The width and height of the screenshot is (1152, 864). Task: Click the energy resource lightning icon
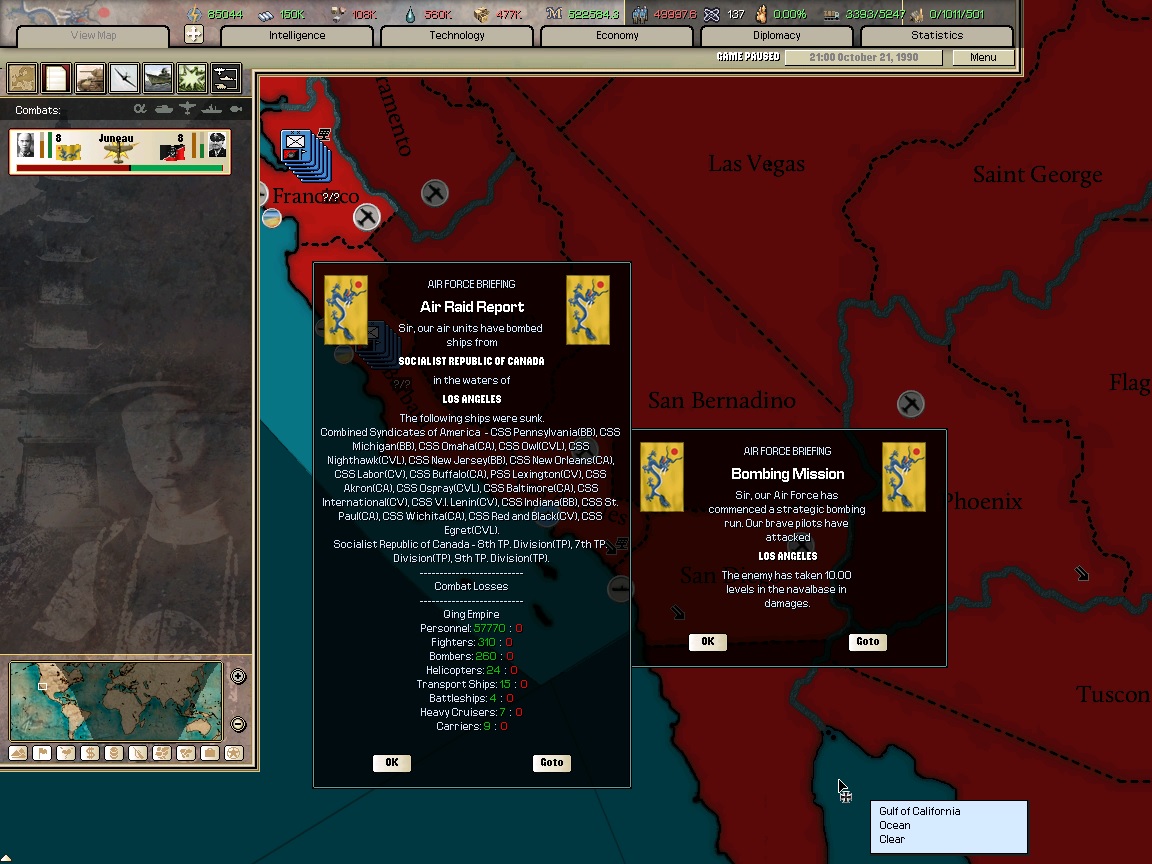pyautogui.click(x=194, y=14)
